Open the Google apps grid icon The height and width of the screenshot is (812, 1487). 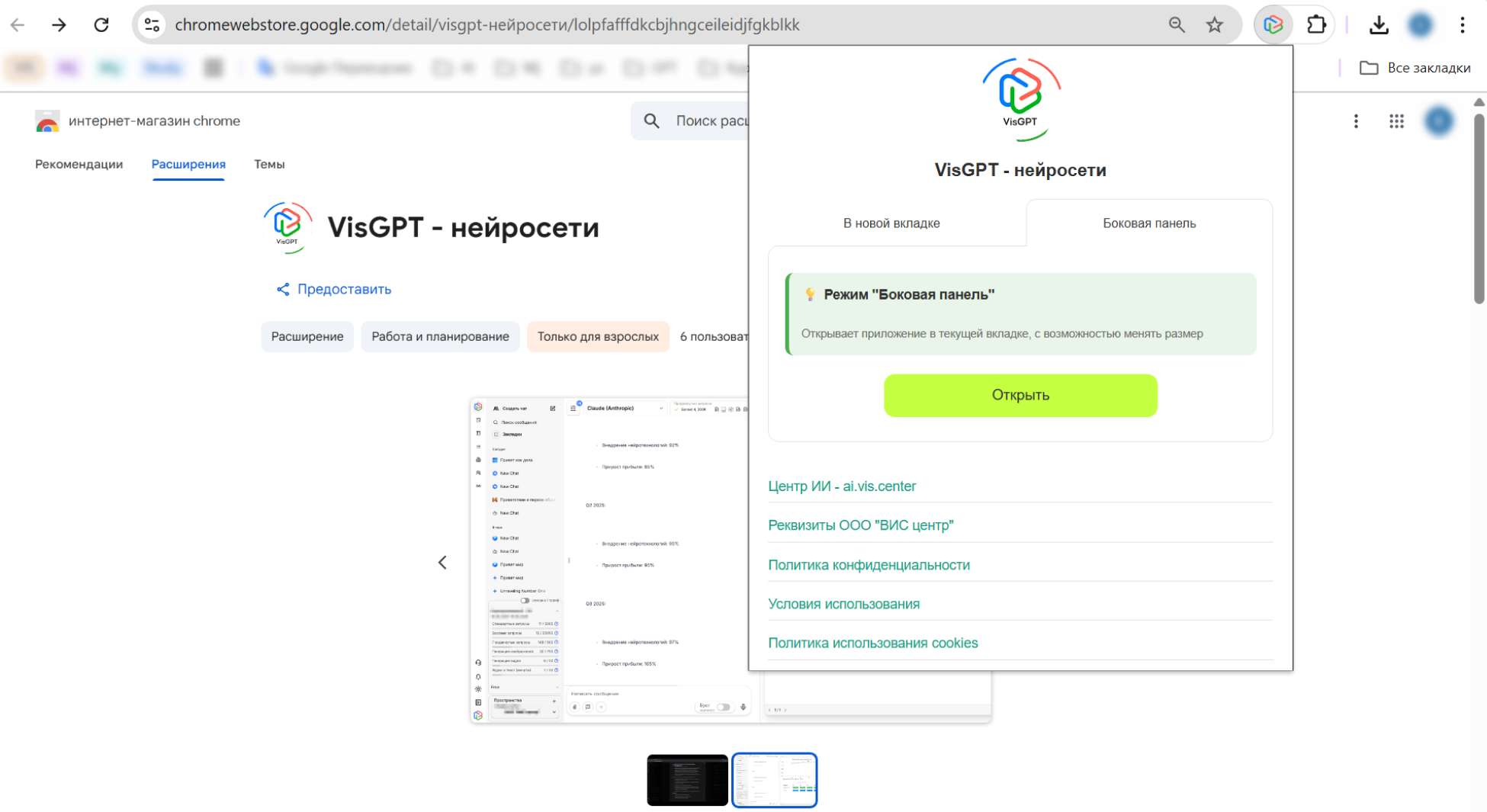tap(1396, 121)
